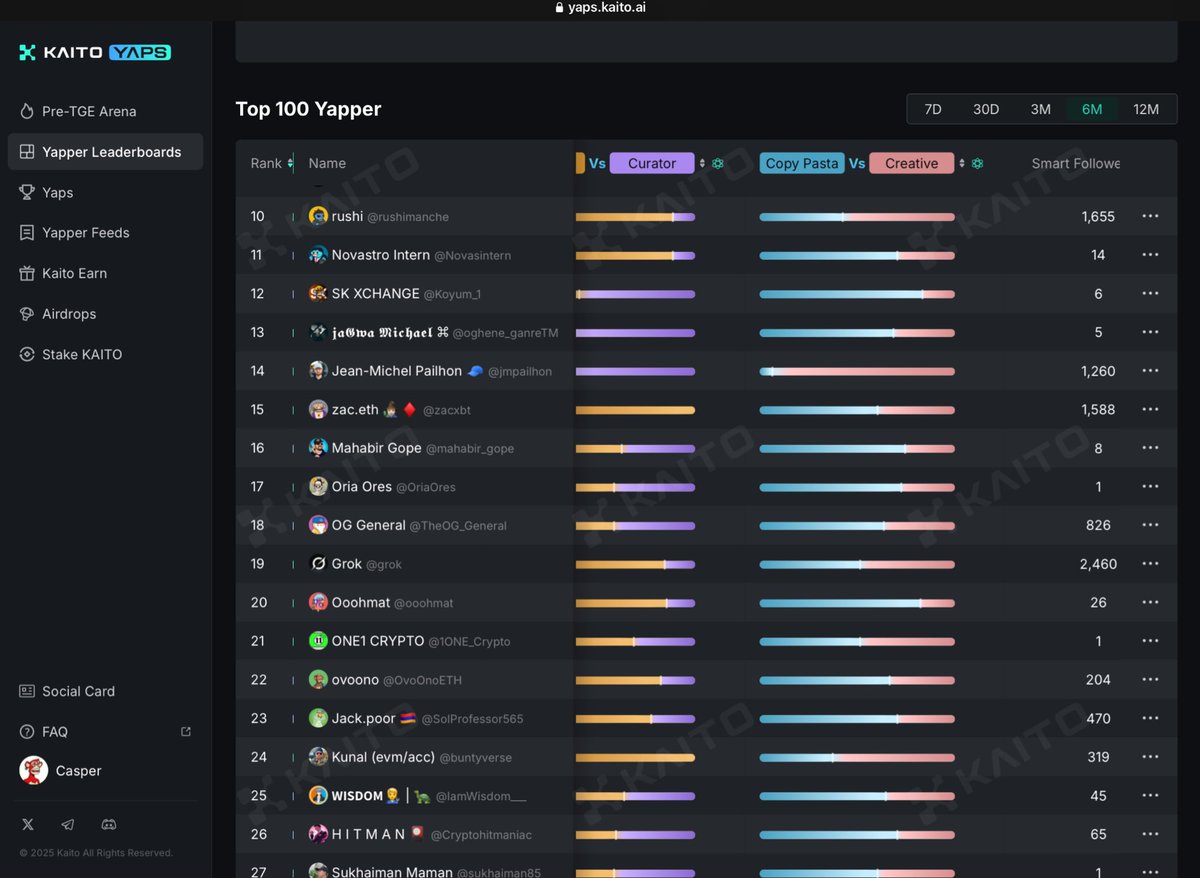
Task: Open the three-dot menu for Grok
Action: coord(1150,564)
